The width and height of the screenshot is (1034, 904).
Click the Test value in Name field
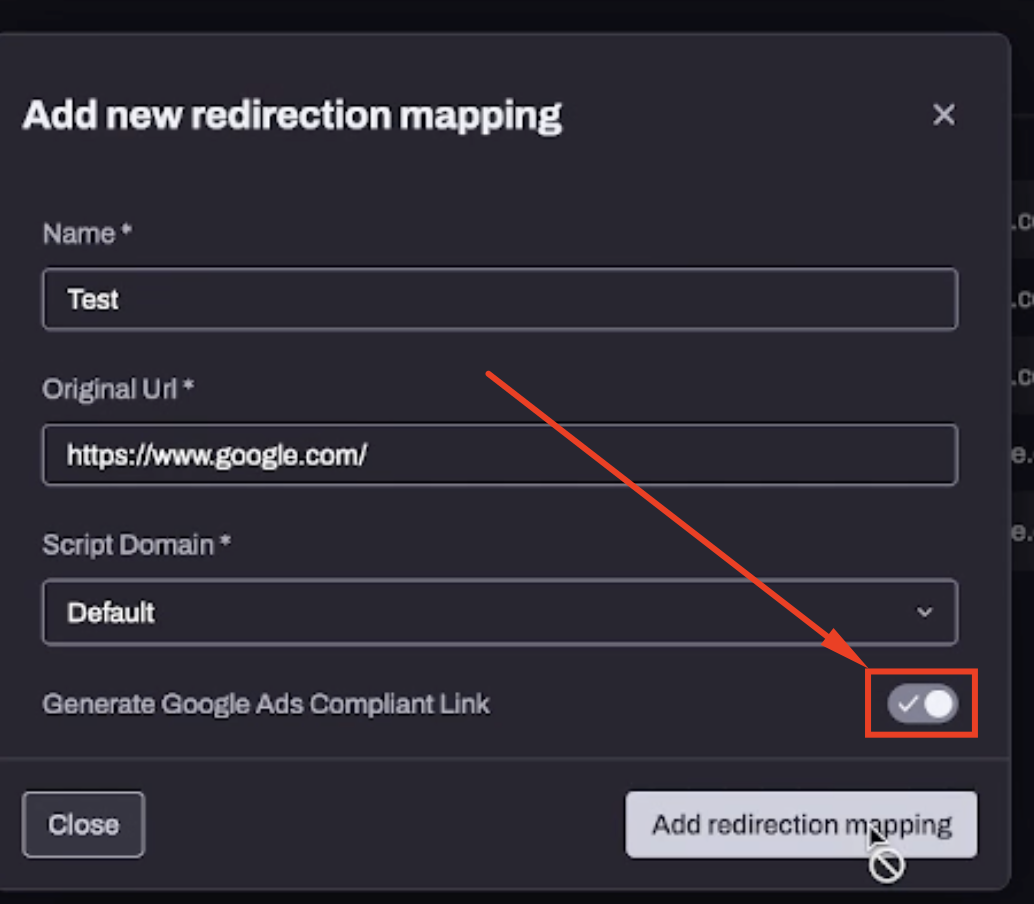(x=93, y=299)
